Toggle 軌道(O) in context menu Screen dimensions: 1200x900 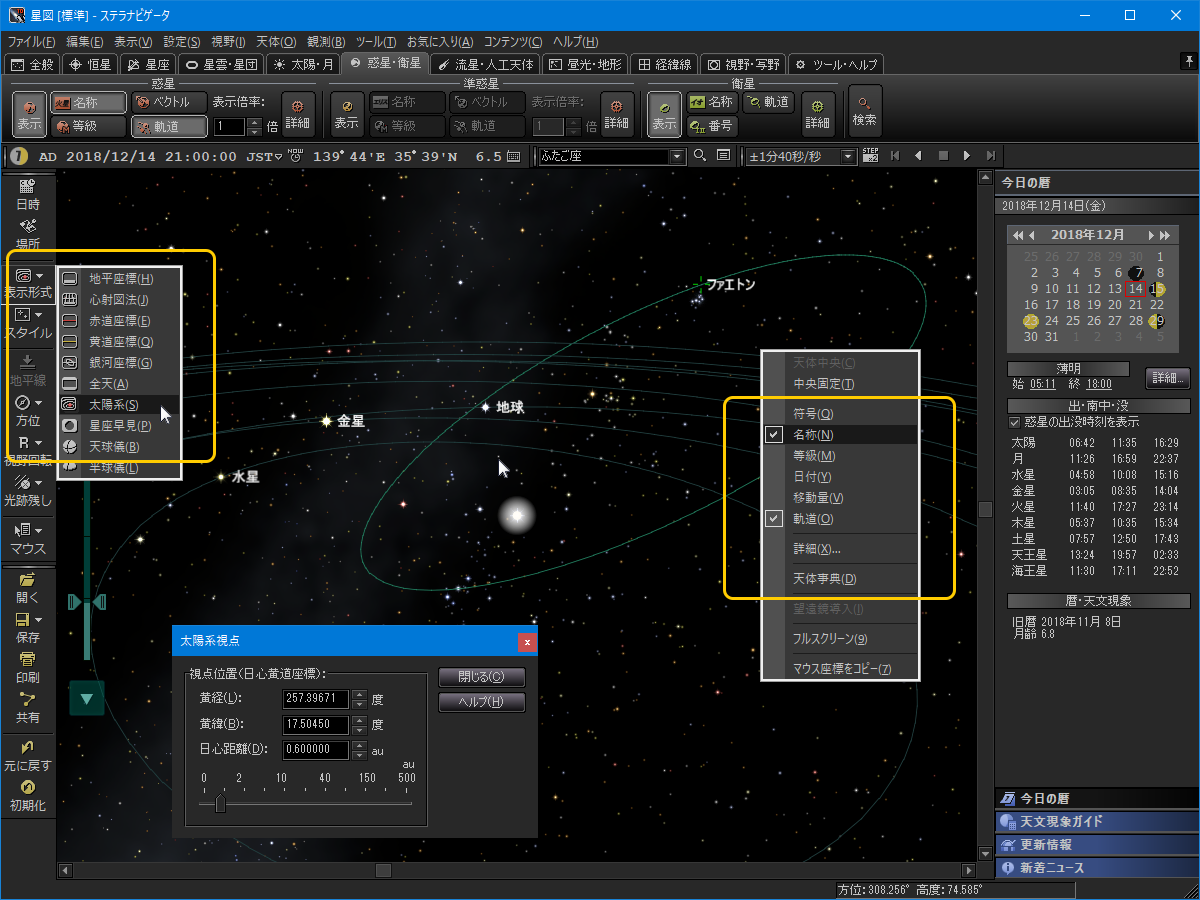839,519
